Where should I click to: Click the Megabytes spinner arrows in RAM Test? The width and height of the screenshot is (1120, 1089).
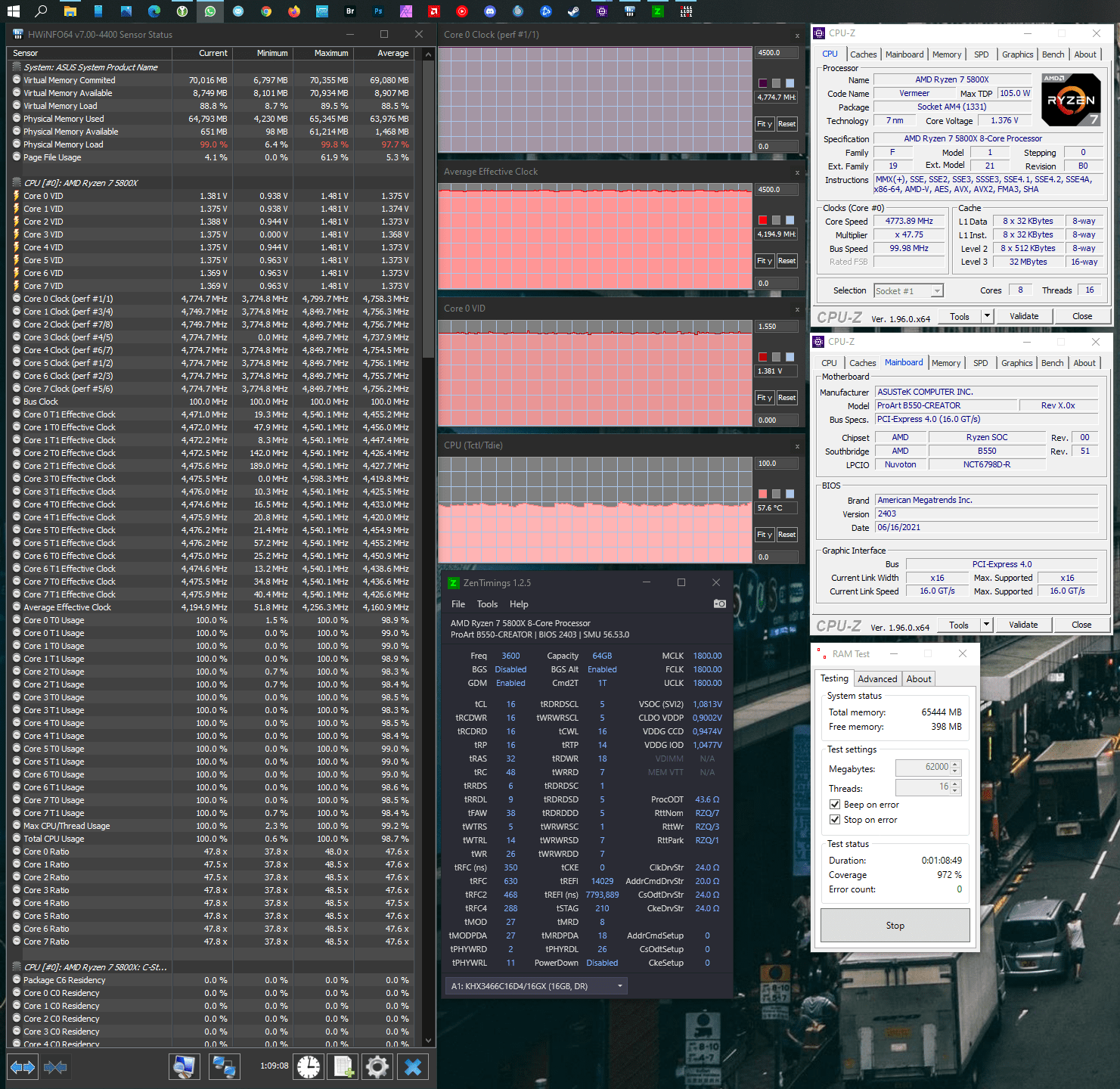pyautogui.click(x=956, y=768)
